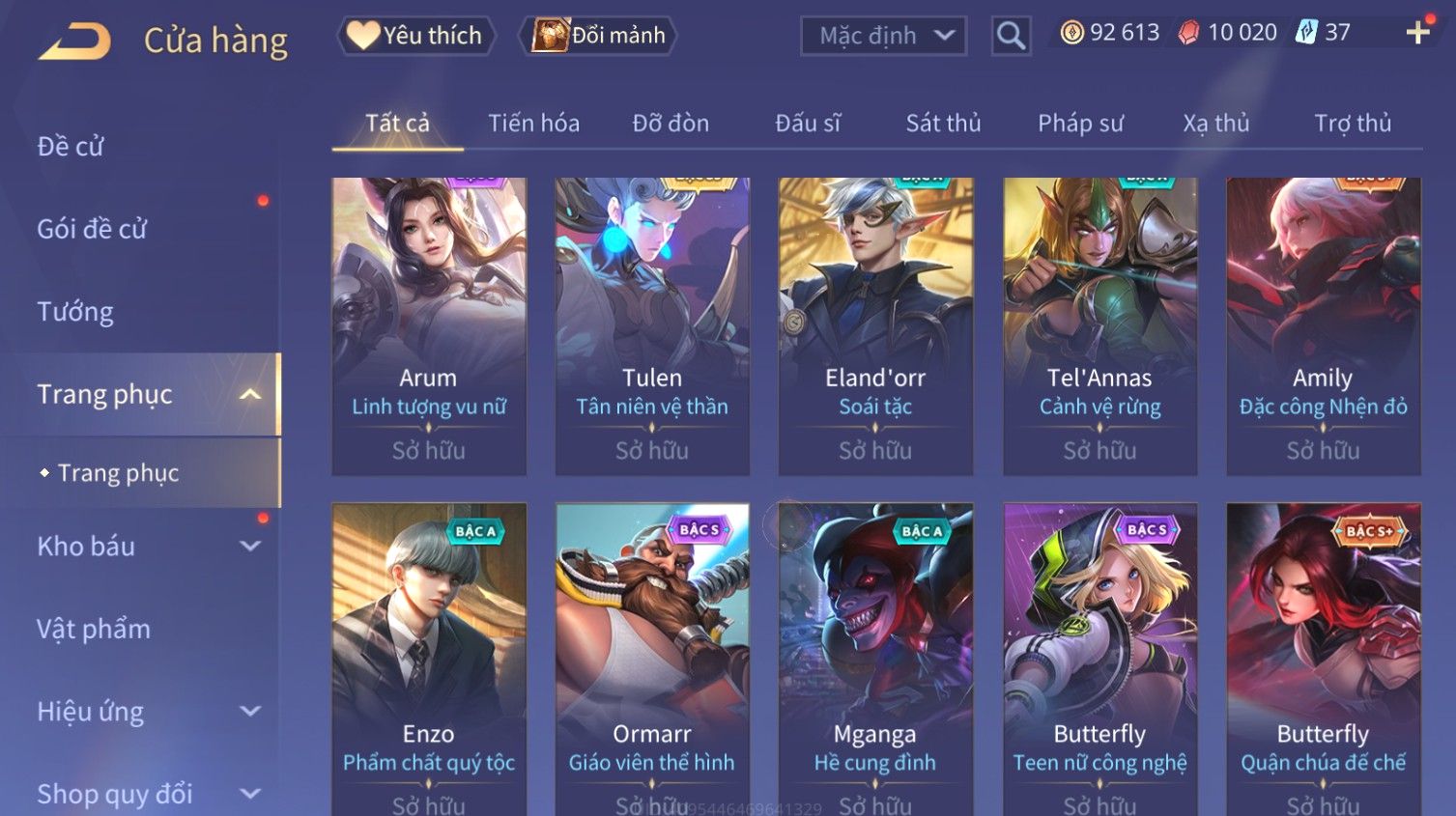Tap the gold coin balance icon
The width and height of the screenshot is (1456, 816).
coord(1071,33)
